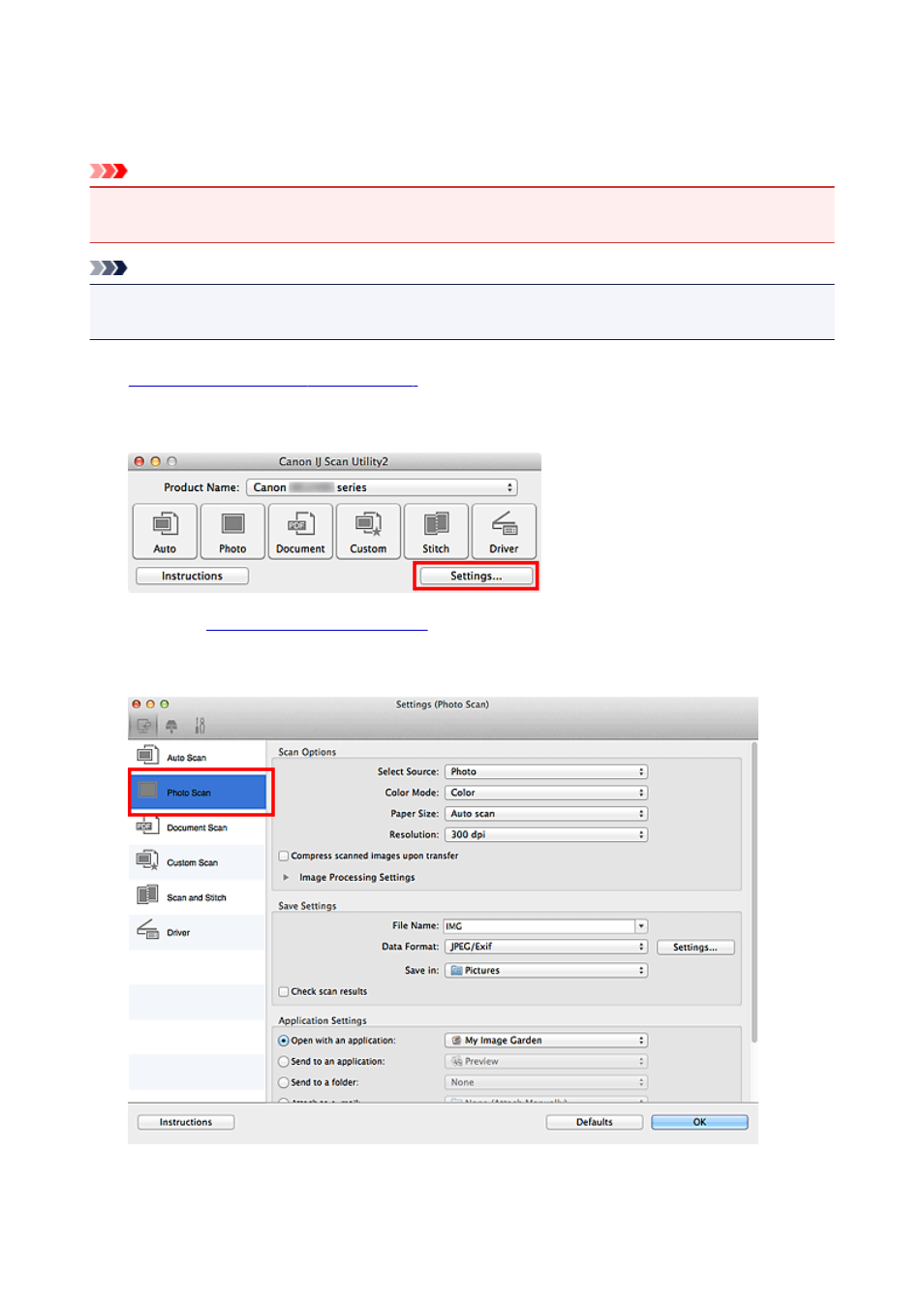Open the Paper Size dropdown

click(x=546, y=814)
